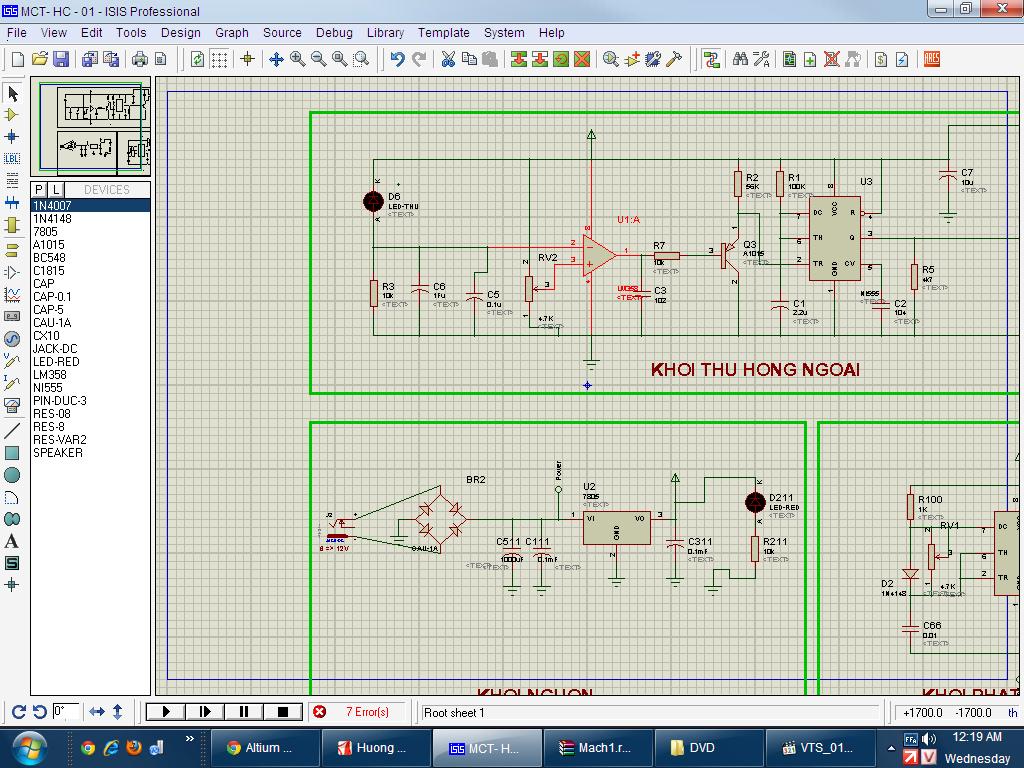This screenshot has height=768, width=1024.
Task: Click the ARES netlist transfer icon
Action: click(x=931, y=60)
